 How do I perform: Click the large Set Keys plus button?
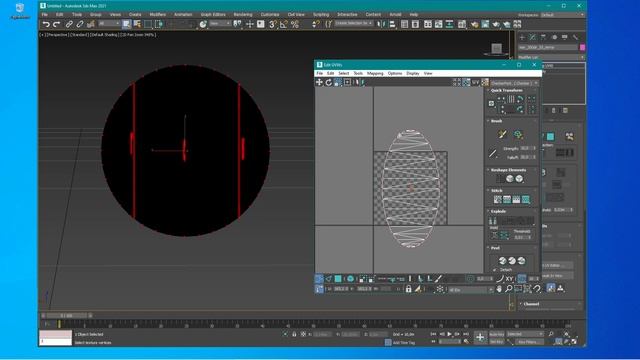click(480, 337)
